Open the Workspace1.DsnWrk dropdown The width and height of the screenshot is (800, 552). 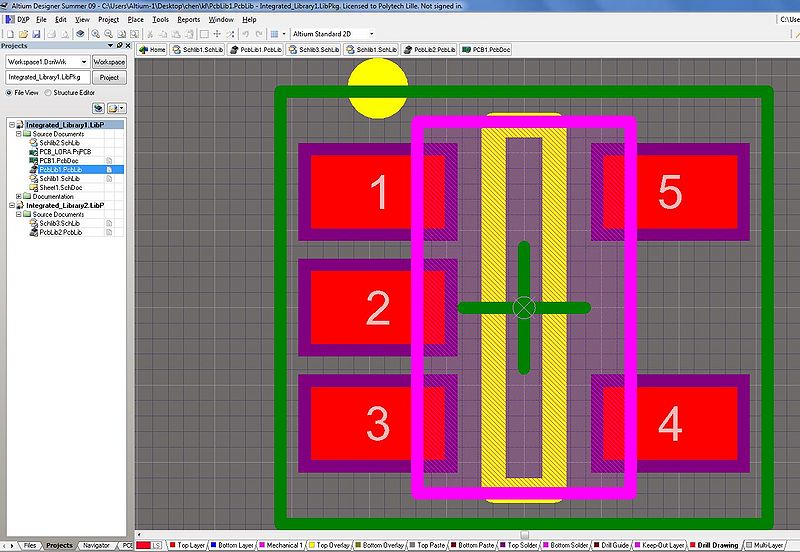(83, 62)
